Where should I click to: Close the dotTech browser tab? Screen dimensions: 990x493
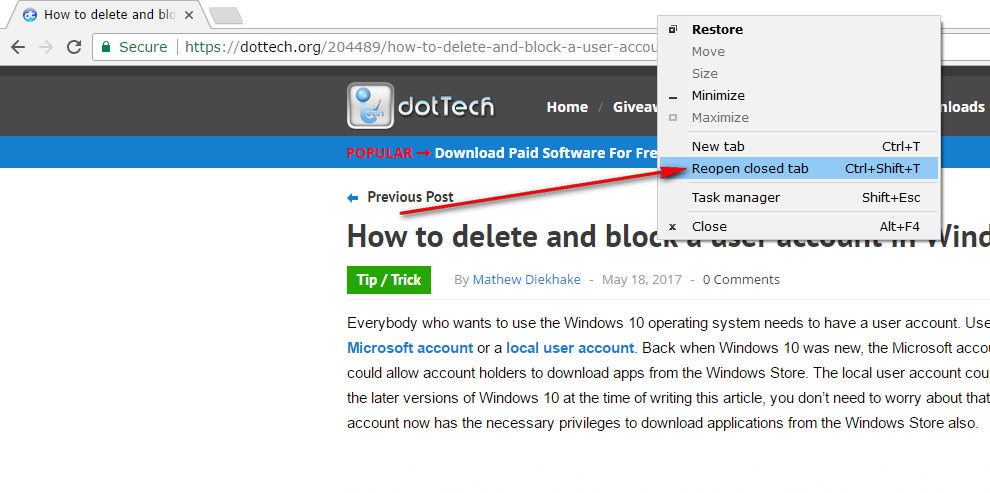[189, 15]
